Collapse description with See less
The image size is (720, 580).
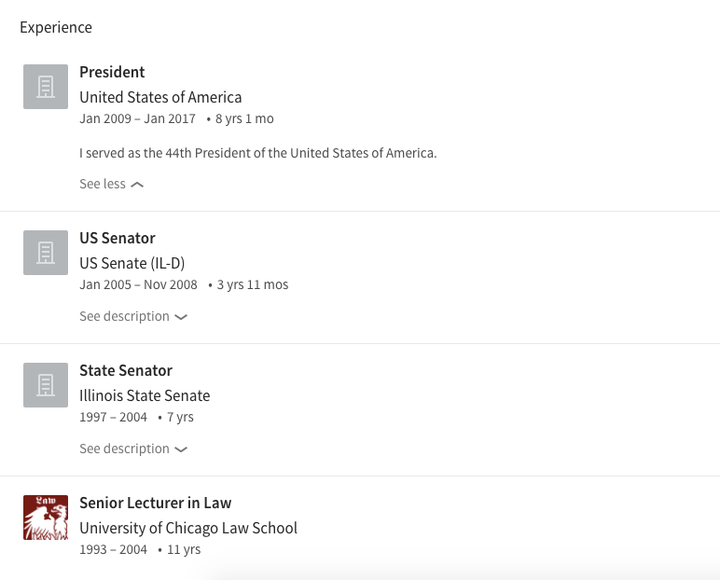pos(112,184)
